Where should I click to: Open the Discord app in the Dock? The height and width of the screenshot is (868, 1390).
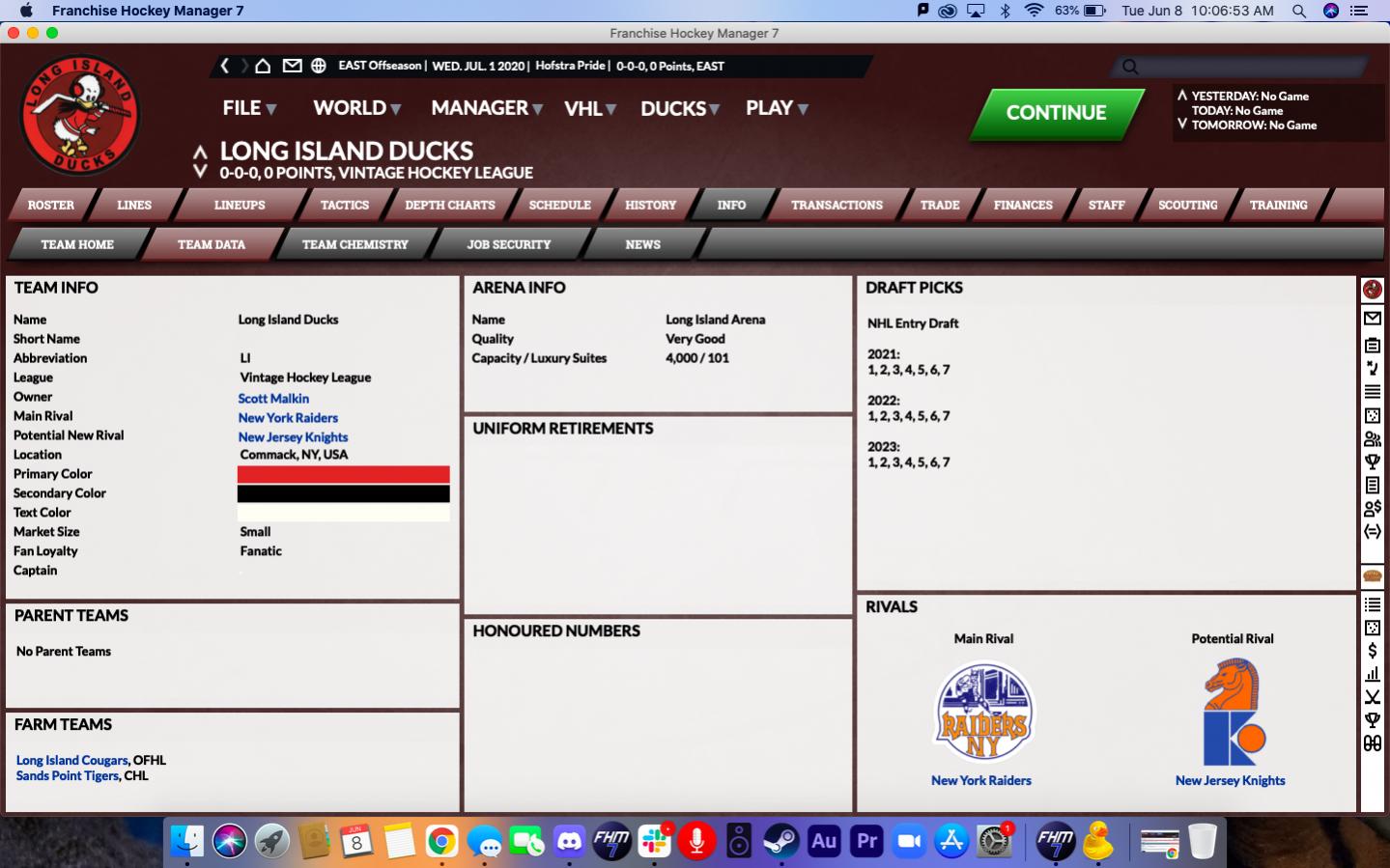click(569, 842)
